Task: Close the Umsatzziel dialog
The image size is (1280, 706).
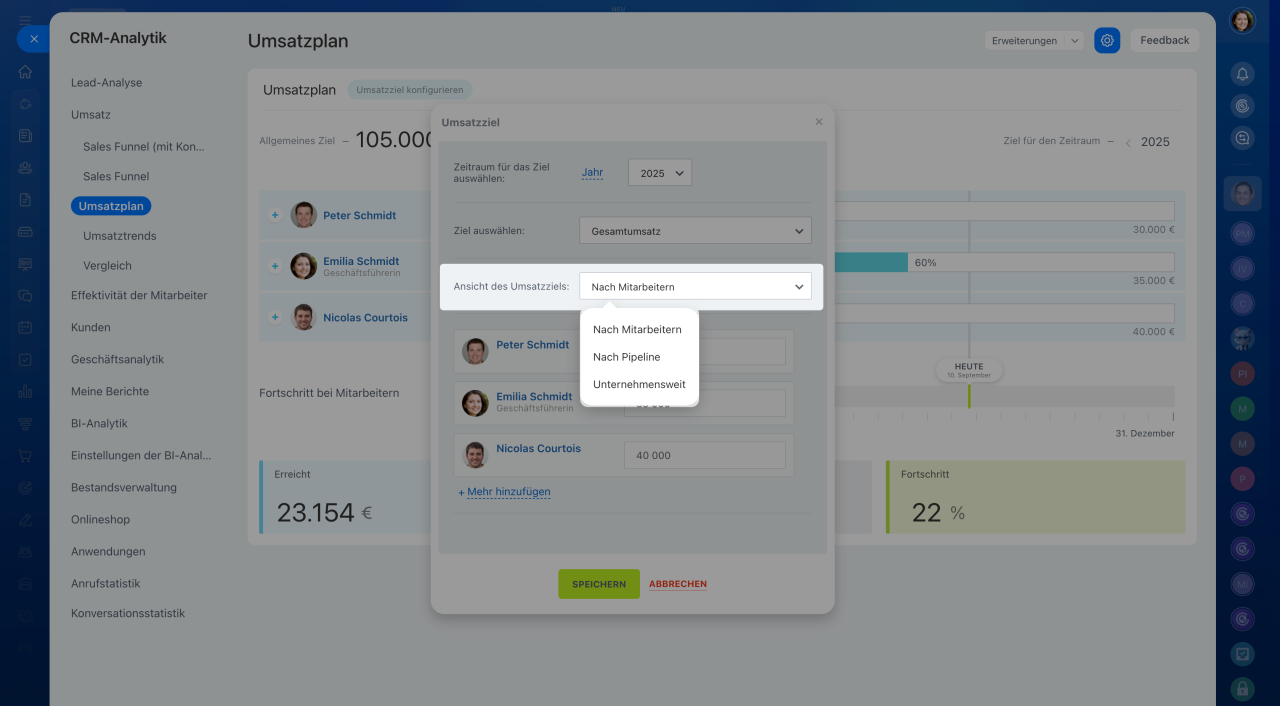Action: click(819, 122)
